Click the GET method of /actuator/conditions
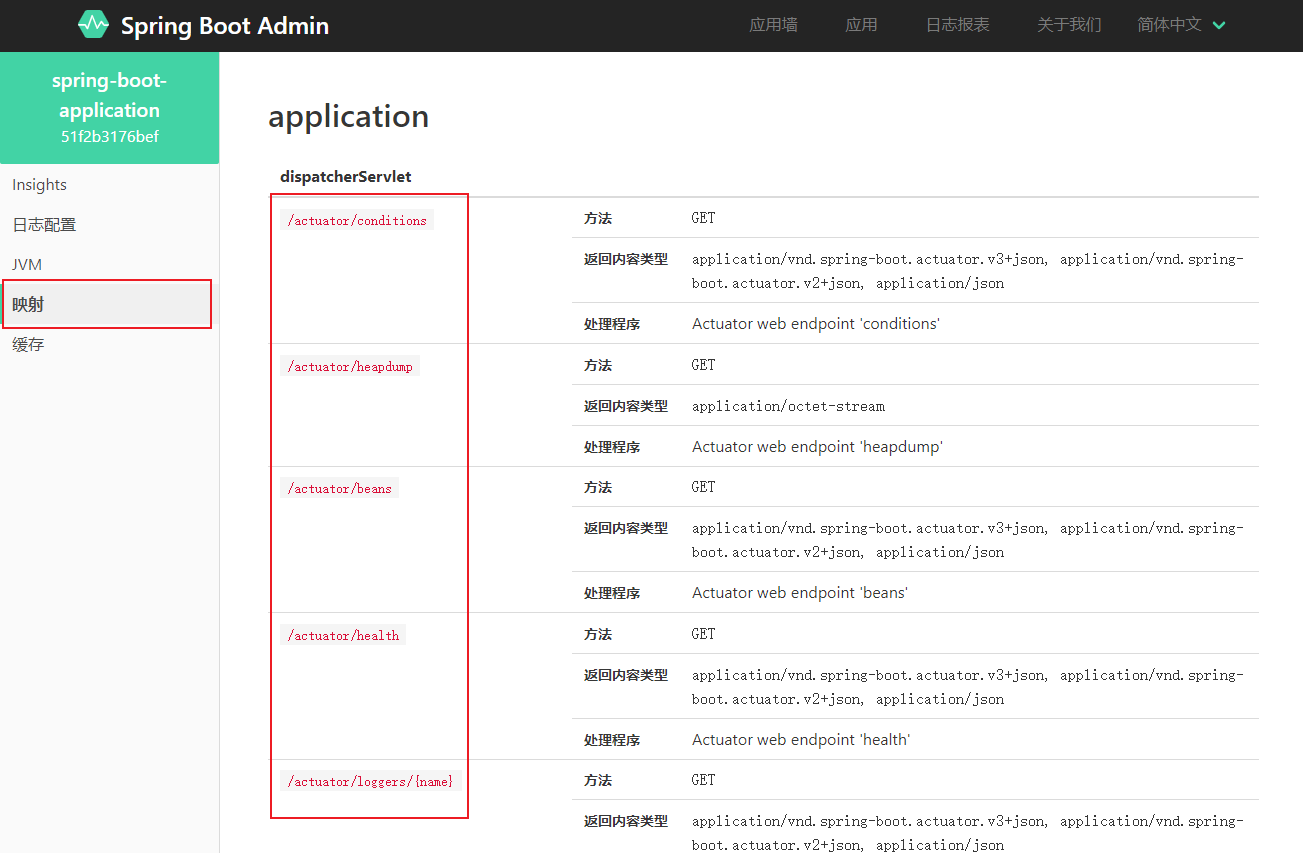 coord(704,218)
